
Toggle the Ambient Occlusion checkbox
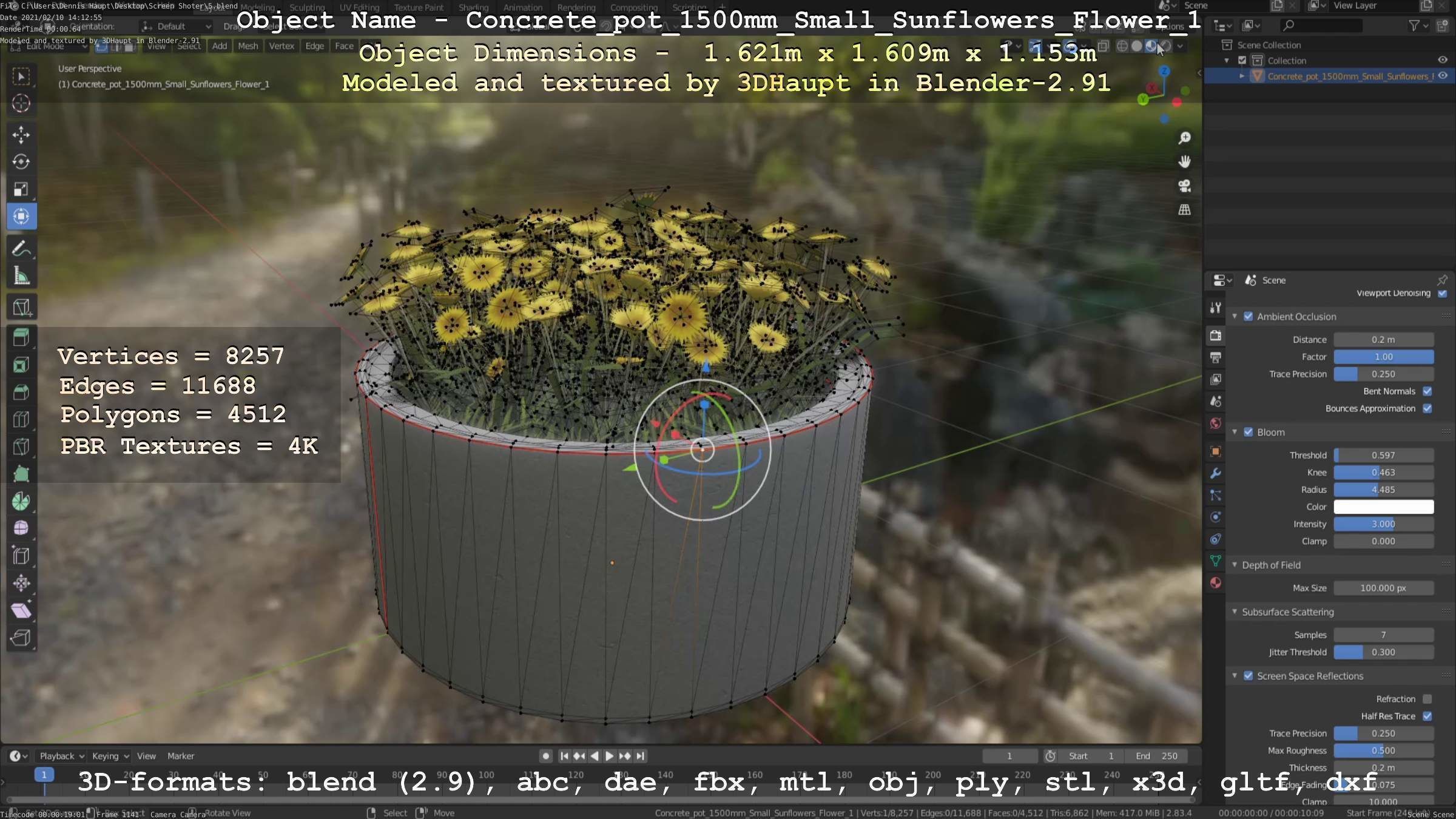[1249, 317]
